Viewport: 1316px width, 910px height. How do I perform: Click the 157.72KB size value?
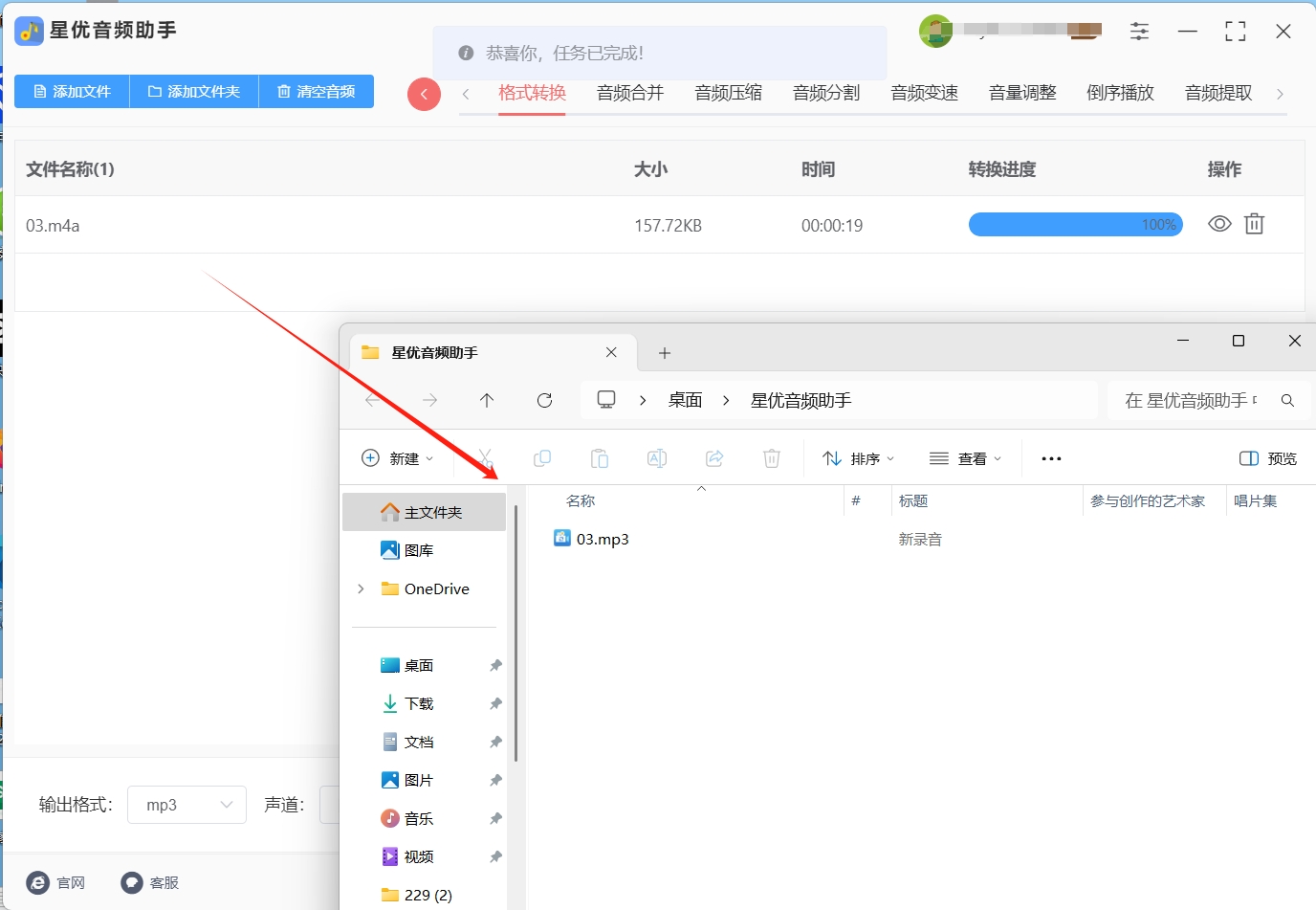click(668, 226)
